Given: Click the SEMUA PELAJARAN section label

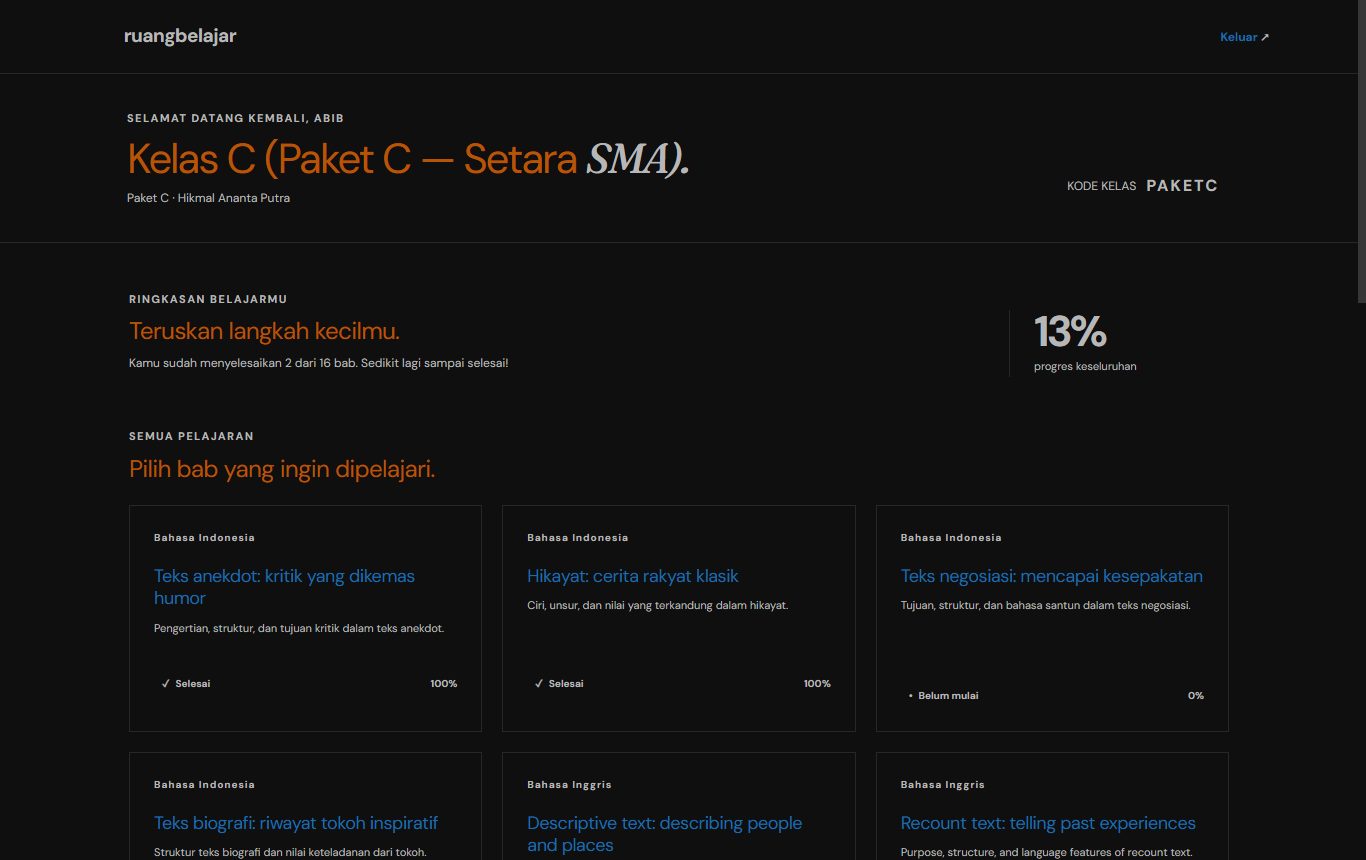Looking at the screenshot, I should pos(191,436).
